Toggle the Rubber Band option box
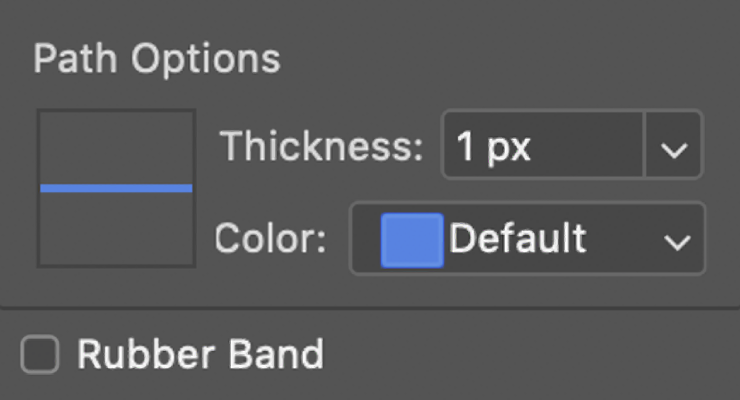 click(x=40, y=355)
